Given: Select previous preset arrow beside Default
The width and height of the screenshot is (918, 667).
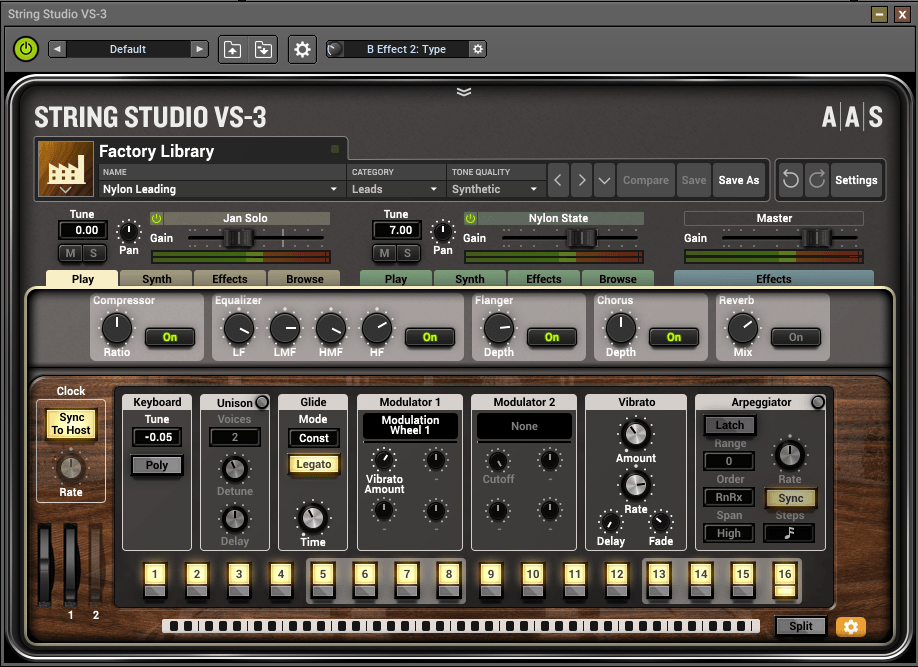Looking at the screenshot, I should (x=57, y=49).
